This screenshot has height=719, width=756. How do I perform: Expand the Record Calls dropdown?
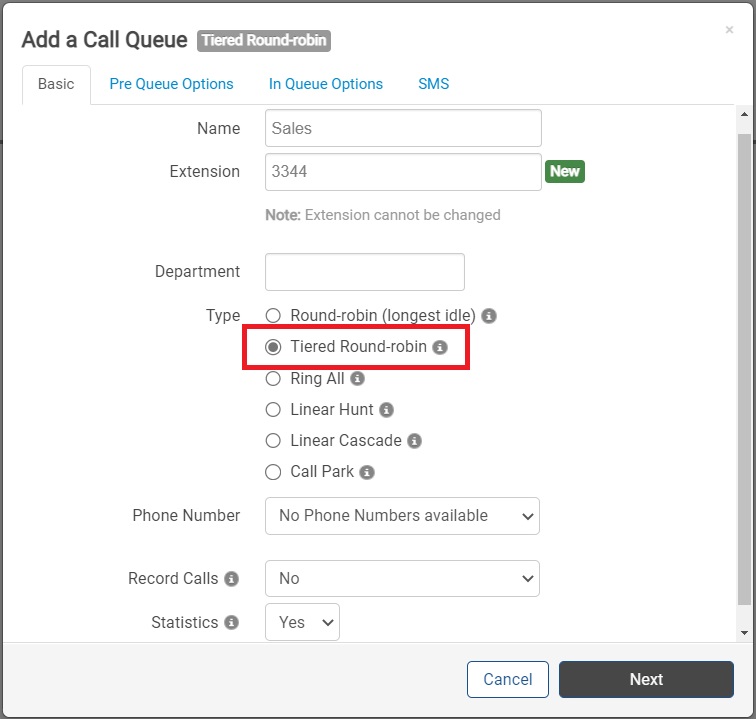click(402, 579)
